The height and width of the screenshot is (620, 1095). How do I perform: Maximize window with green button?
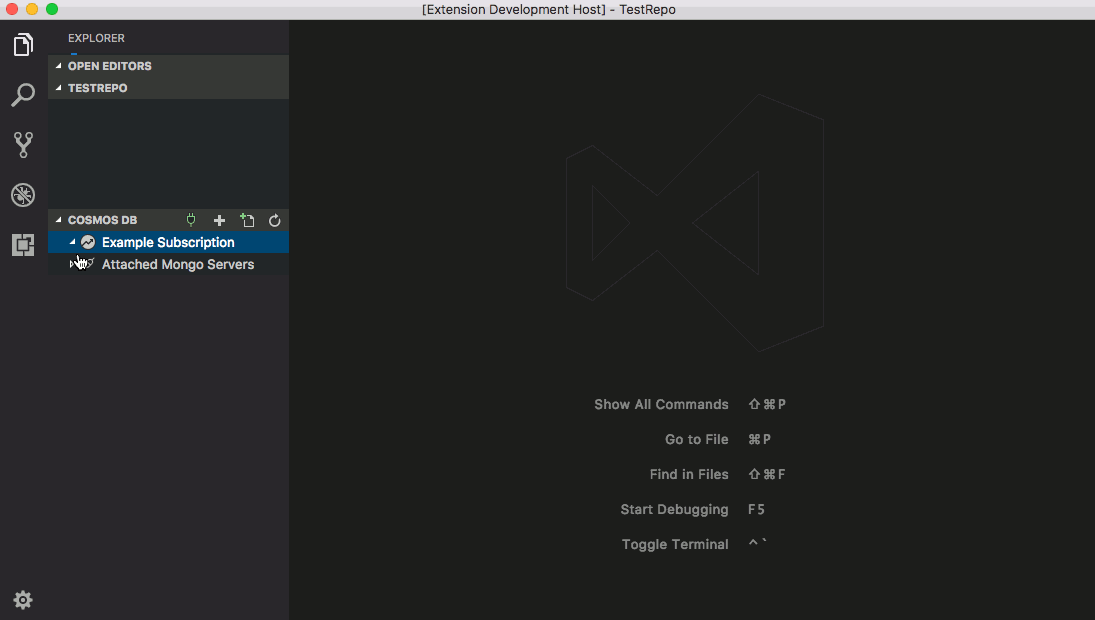coord(52,9)
